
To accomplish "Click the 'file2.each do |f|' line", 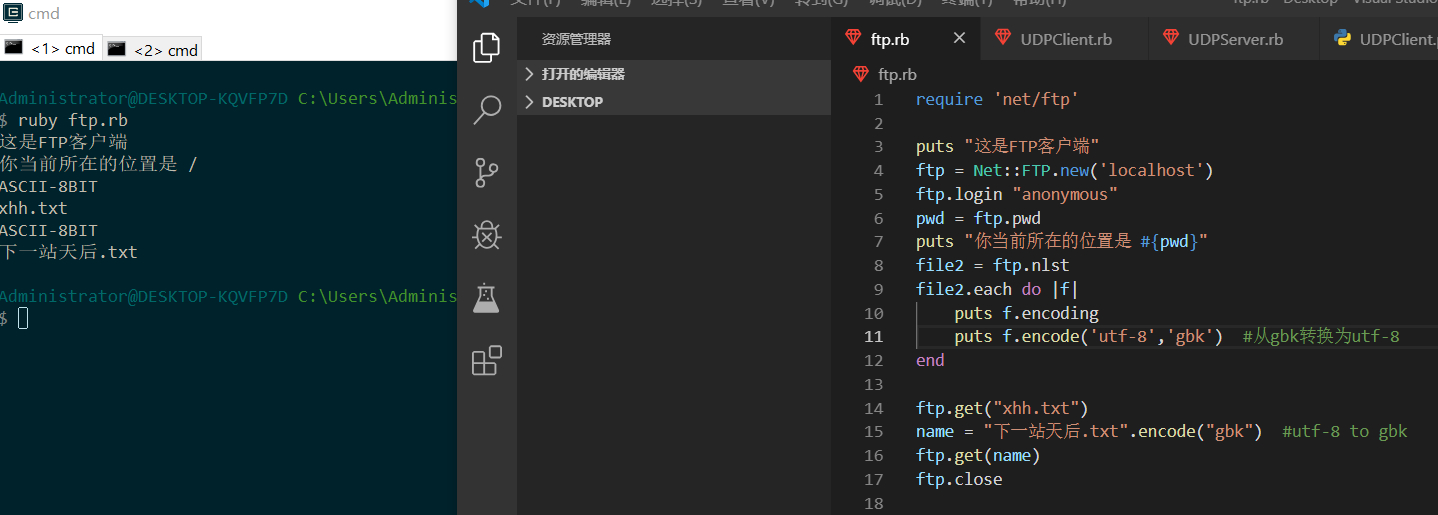I will tap(997, 289).
